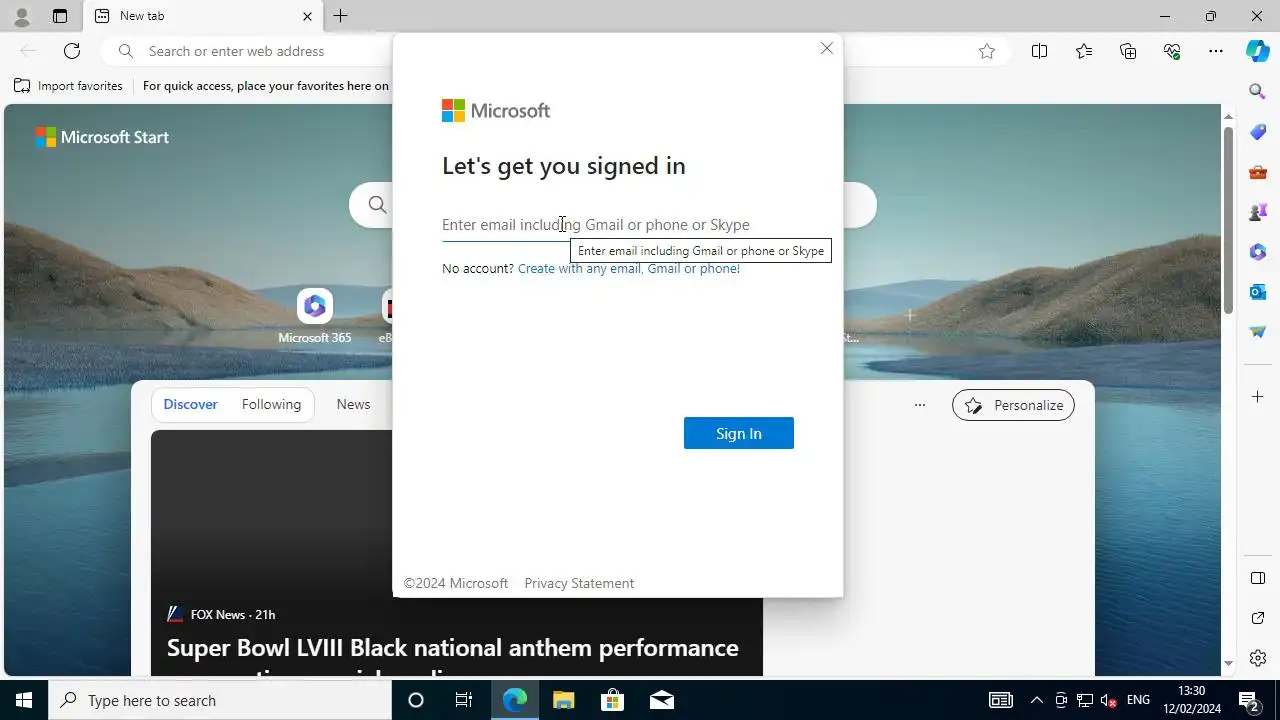Click the taskbar Type here to search box
This screenshot has width=1280, height=720.
[220, 700]
